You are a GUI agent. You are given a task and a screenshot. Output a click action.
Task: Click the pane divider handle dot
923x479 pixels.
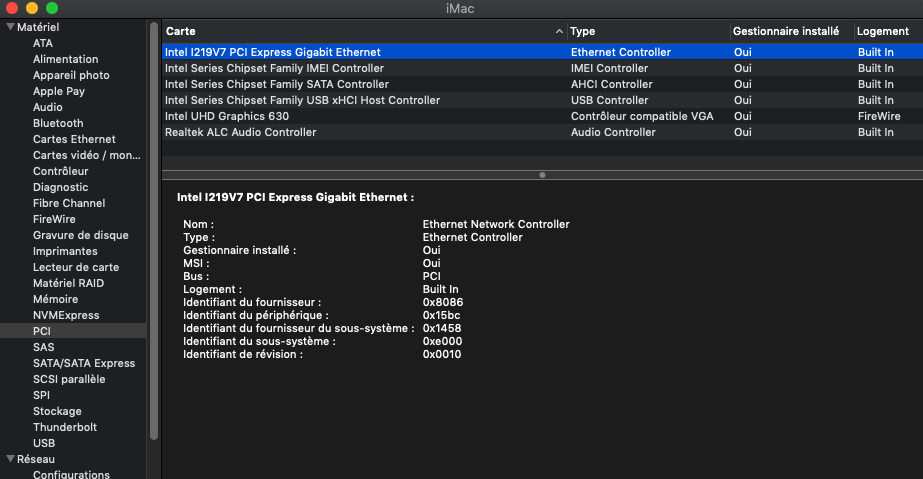point(542,175)
